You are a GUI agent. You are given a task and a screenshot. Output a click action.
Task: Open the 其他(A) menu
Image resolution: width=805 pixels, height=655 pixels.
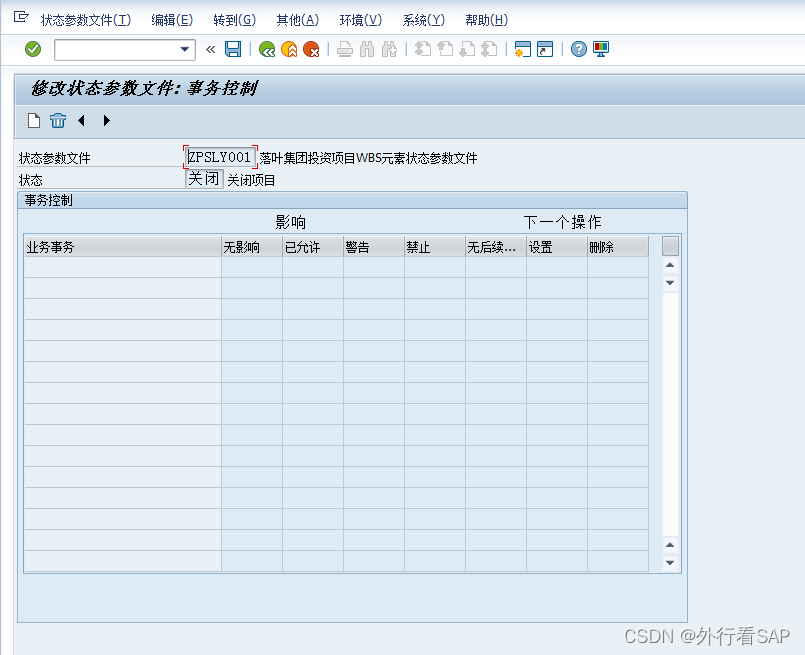click(298, 20)
